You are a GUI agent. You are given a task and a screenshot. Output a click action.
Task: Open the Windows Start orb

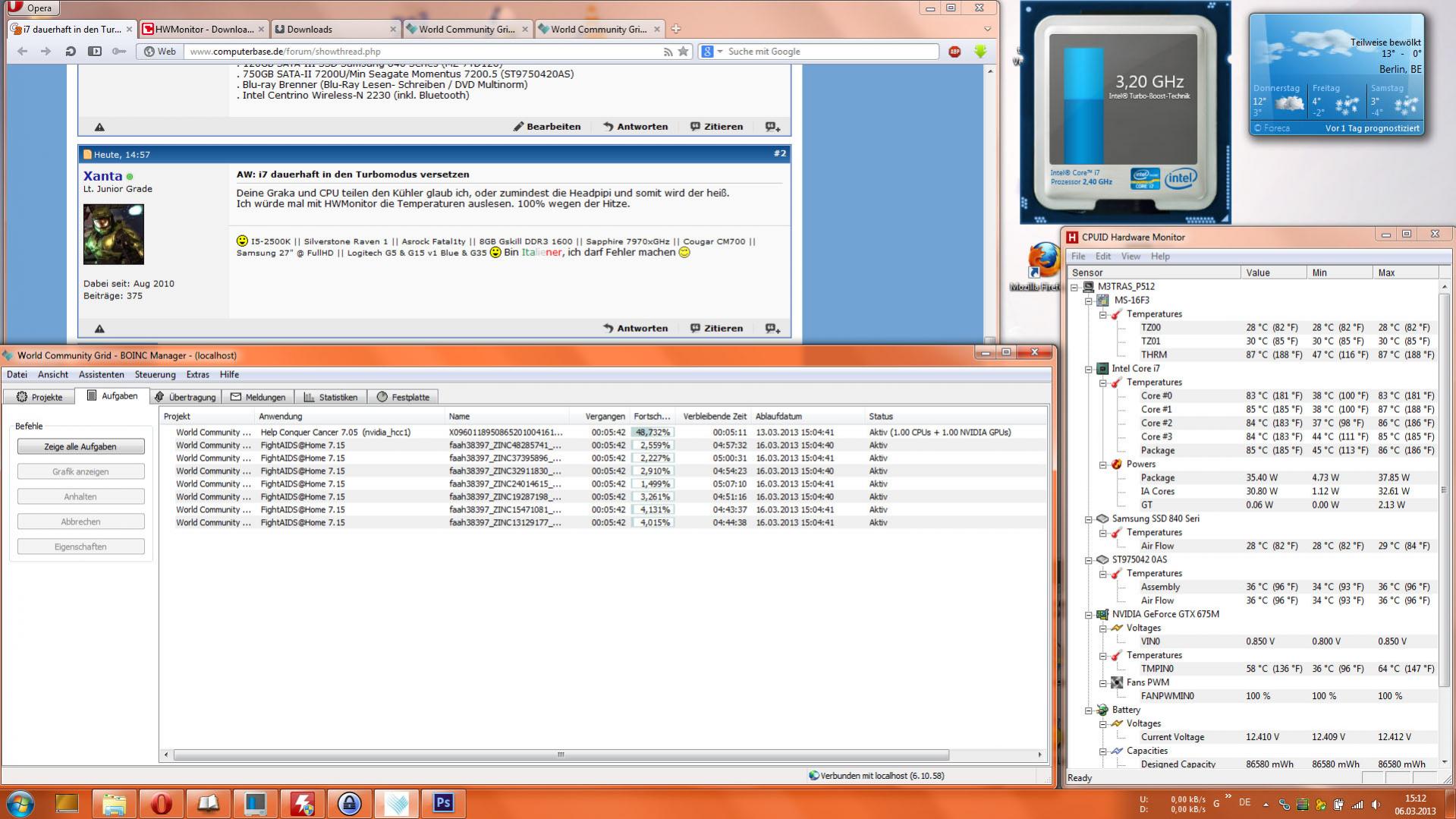[x=20, y=803]
